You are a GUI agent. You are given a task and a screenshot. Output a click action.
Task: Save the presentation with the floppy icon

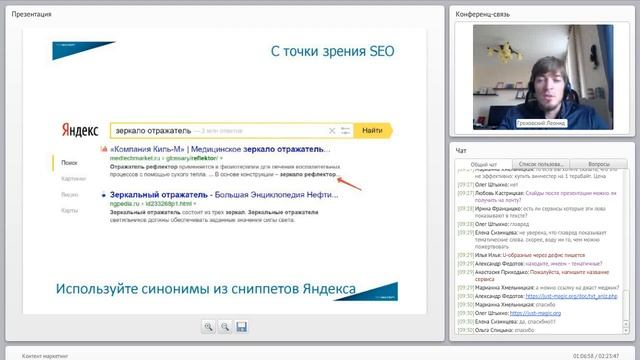pos(241,327)
